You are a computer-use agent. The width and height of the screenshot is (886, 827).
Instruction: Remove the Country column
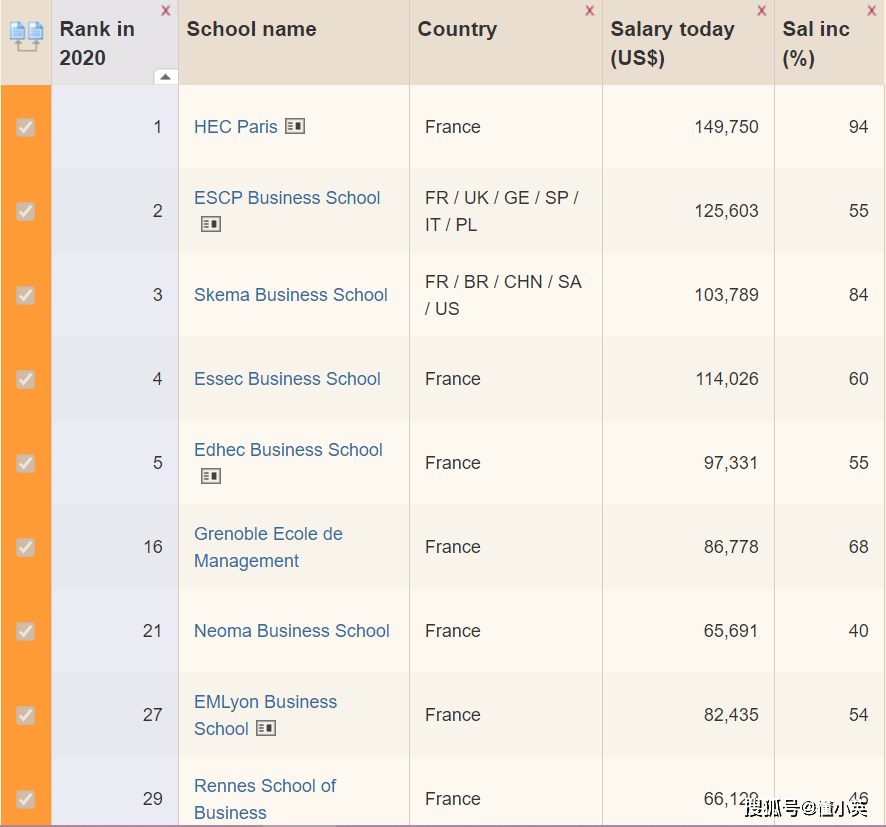(589, 11)
